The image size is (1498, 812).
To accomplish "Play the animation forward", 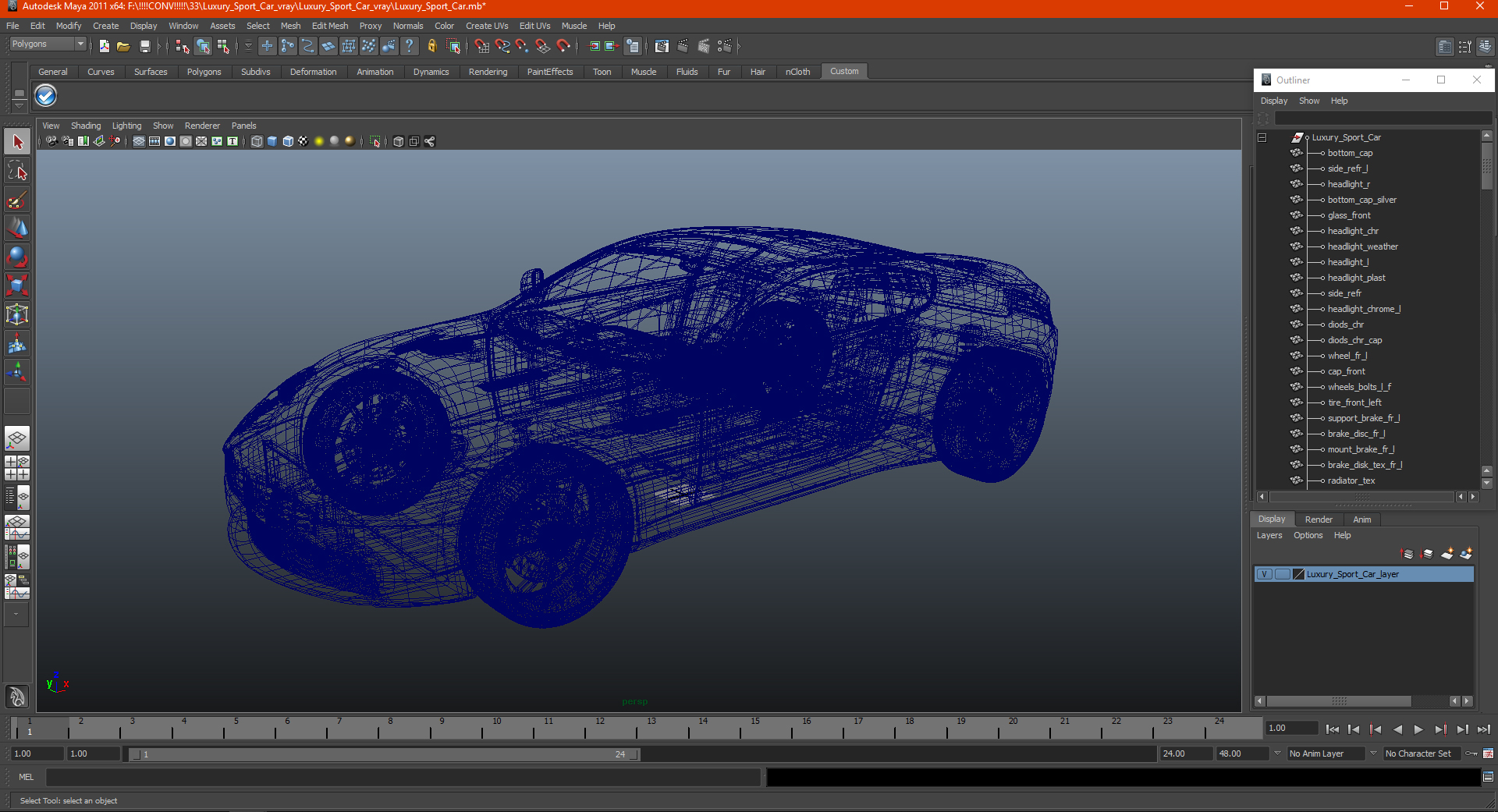I will [x=1418, y=729].
